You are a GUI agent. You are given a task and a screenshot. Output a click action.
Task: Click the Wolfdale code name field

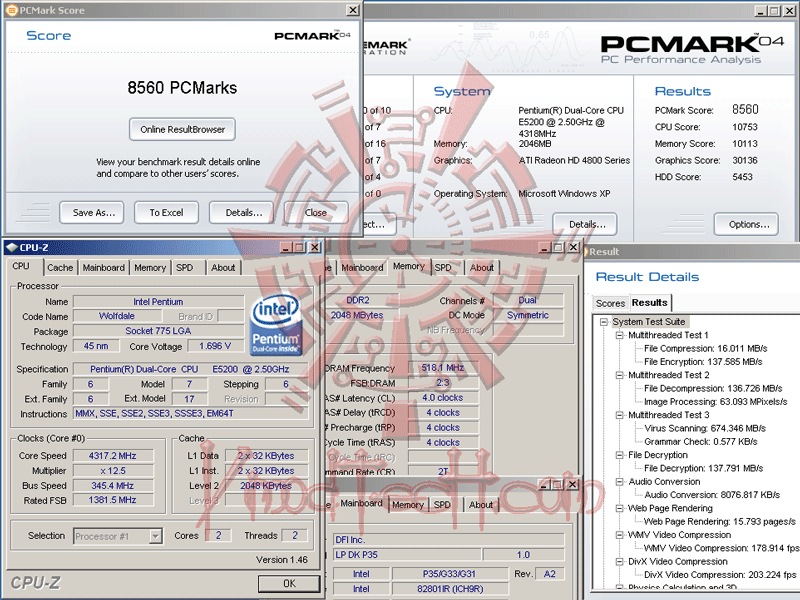[x=117, y=316]
